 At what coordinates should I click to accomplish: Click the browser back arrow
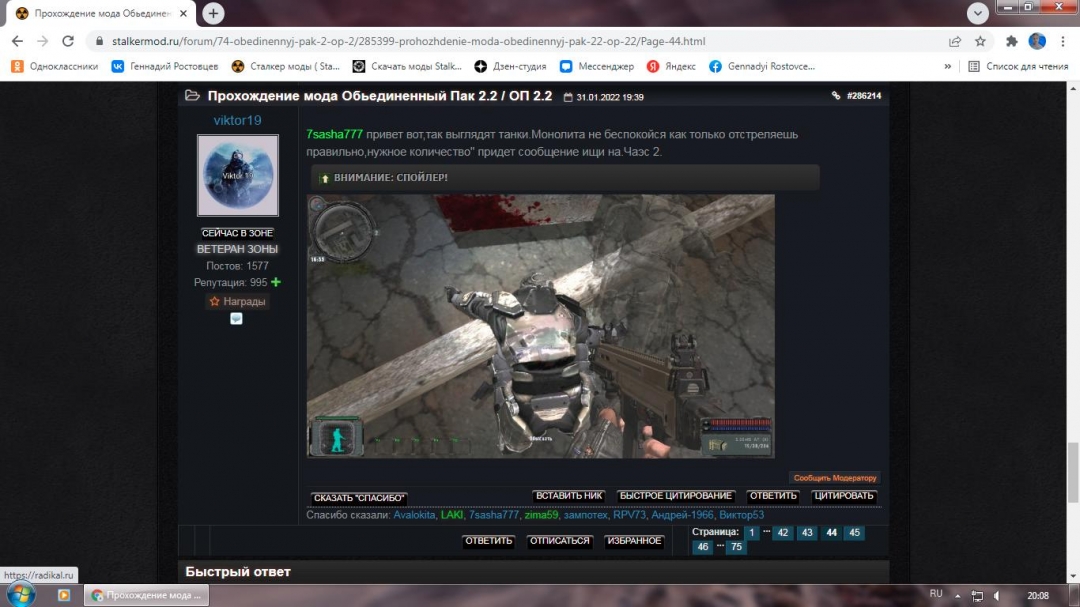(17, 41)
